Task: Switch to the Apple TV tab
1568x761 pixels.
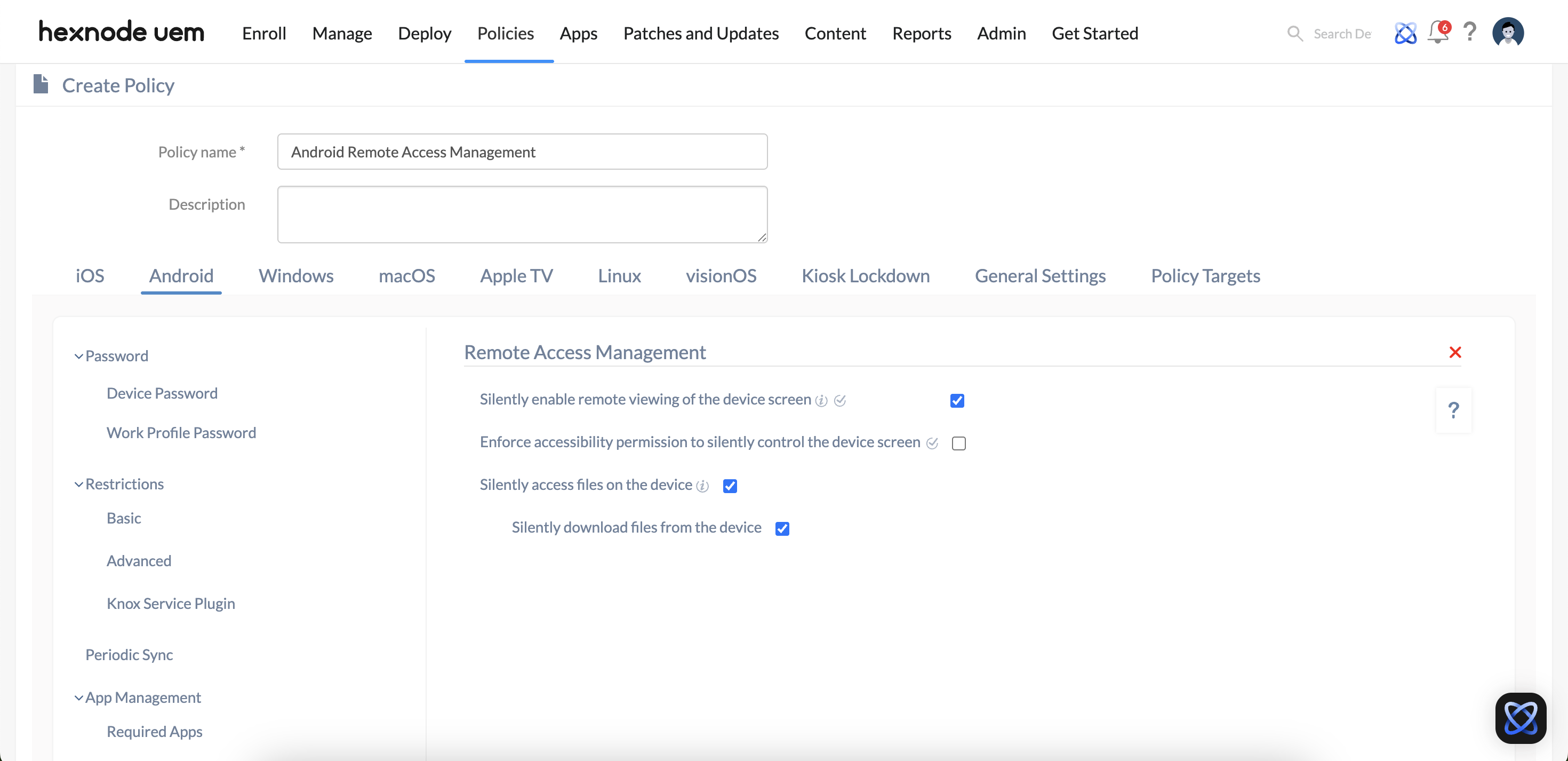Action: (x=516, y=275)
